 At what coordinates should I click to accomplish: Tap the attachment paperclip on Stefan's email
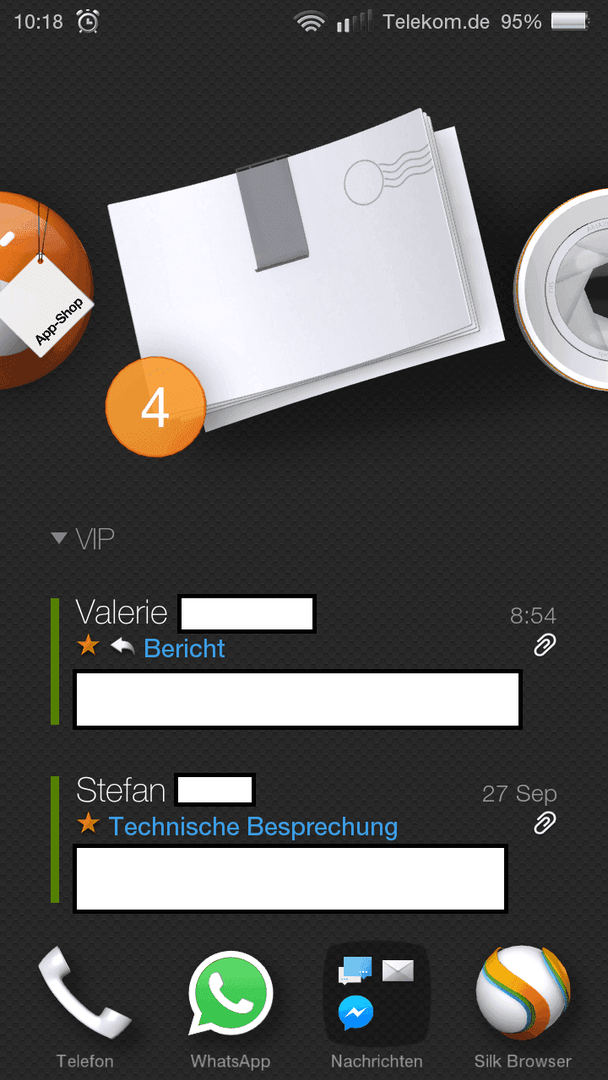pos(545,823)
